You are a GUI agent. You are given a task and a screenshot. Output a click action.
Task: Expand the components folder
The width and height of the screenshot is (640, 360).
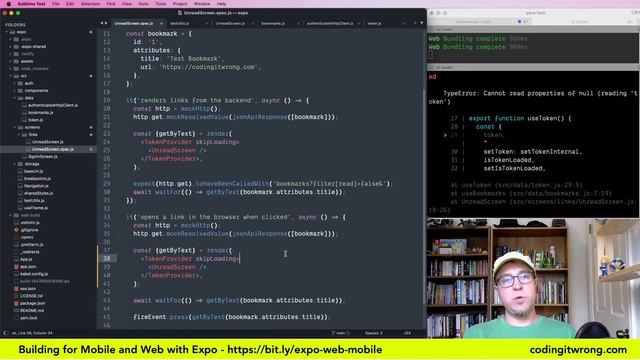15,91
